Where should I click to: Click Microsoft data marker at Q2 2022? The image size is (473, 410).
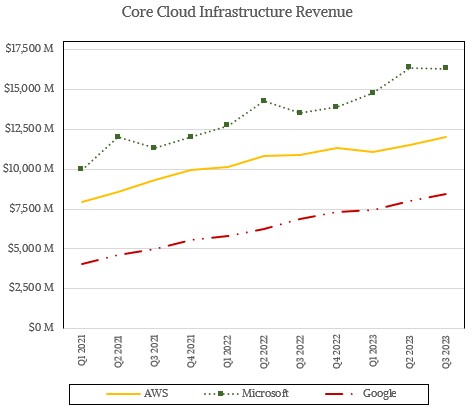pos(263,101)
